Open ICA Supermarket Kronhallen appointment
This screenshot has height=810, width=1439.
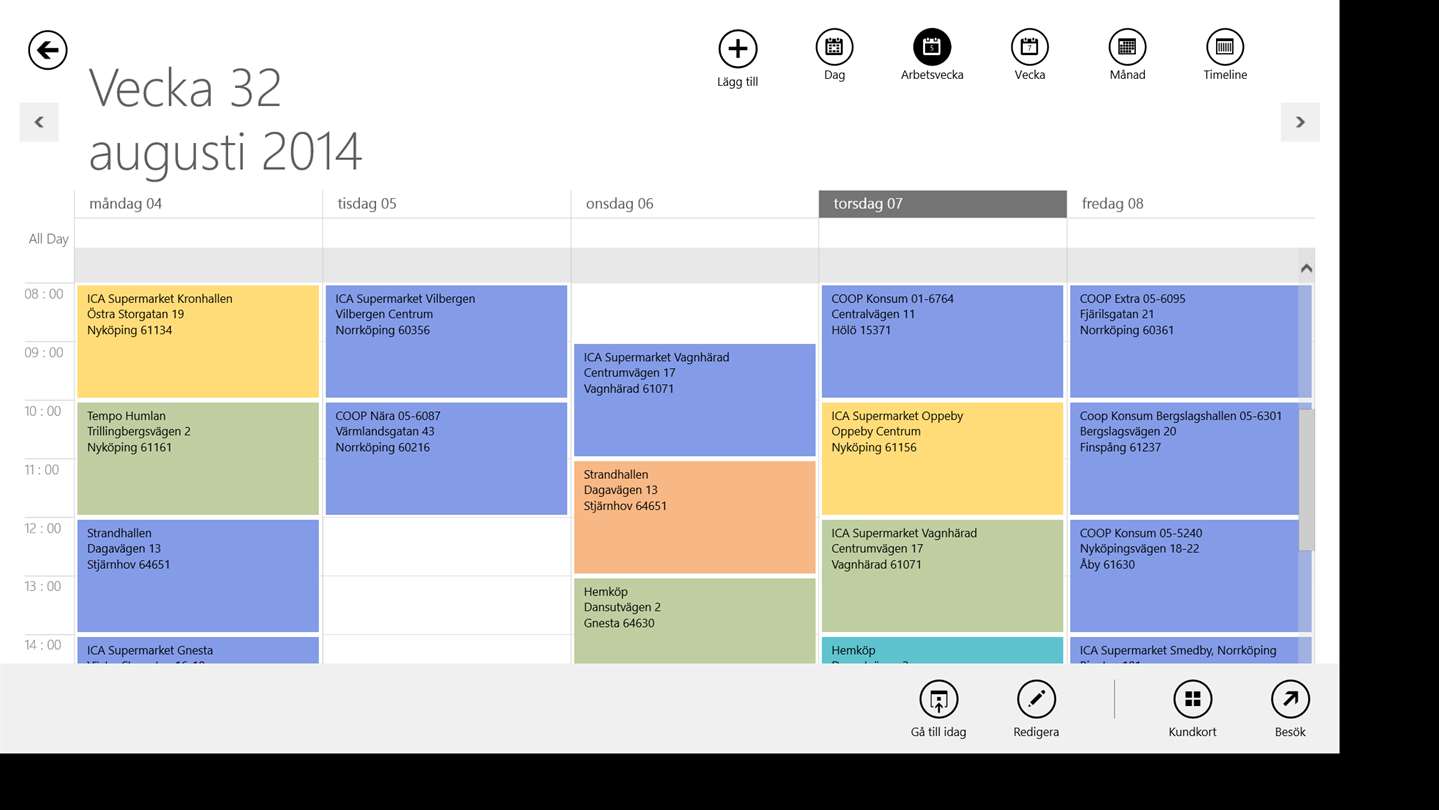click(198, 341)
